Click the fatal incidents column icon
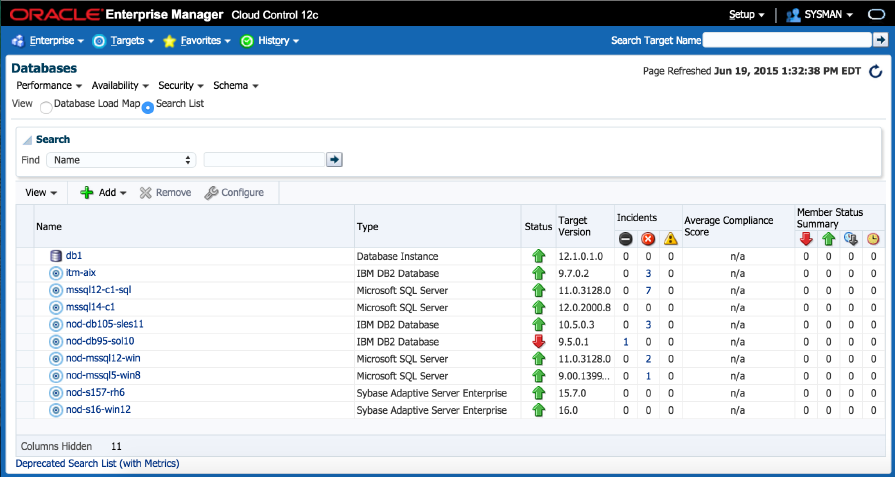895x477 pixels. 626,239
